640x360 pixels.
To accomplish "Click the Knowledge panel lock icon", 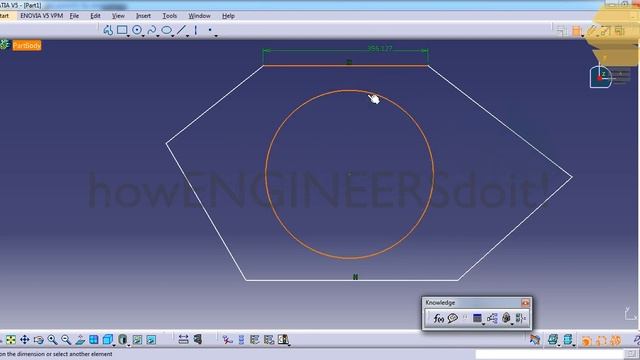I will 506,318.
